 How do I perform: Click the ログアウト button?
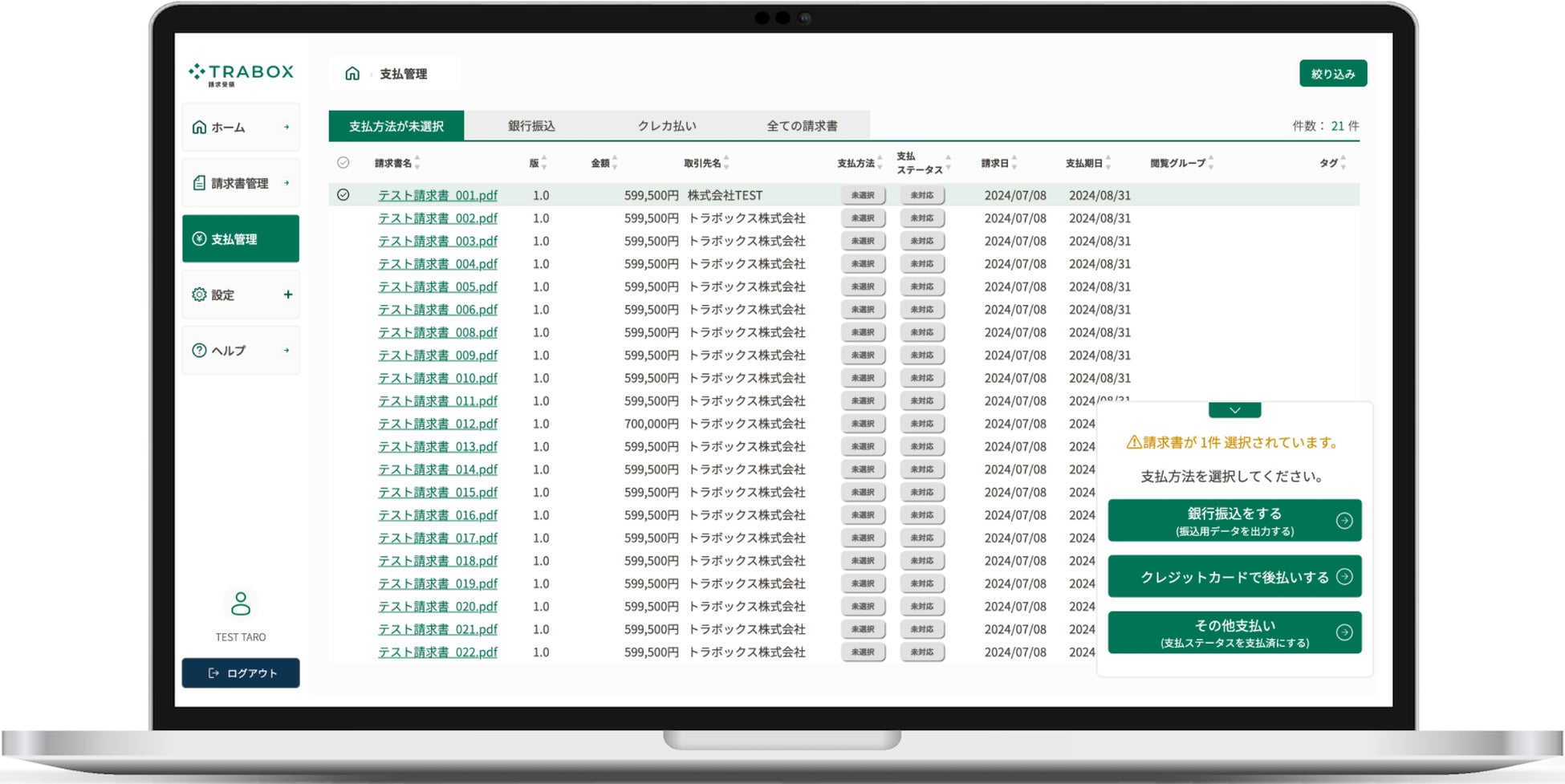pyautogui.click(x=241, y=673)
